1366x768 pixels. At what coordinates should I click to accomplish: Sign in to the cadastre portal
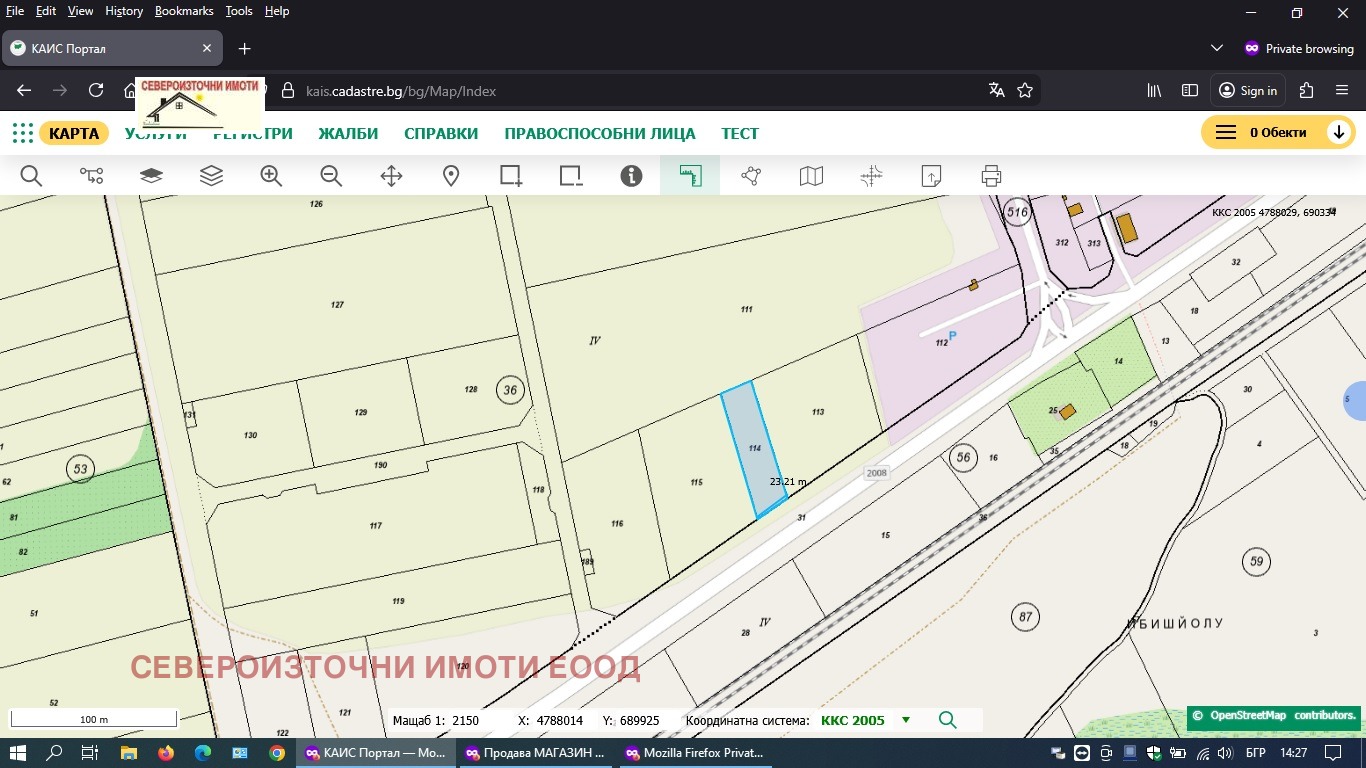coord(1246,90)
